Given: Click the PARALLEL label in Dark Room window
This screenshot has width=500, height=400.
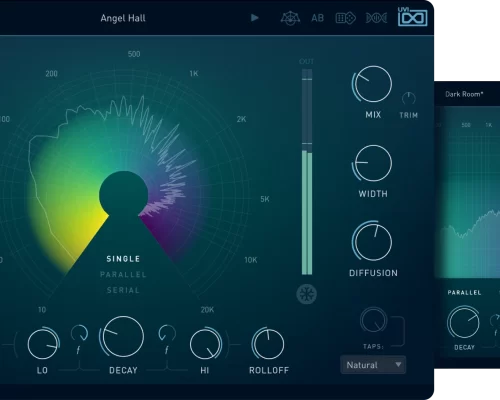Looking at the screenshot, I should pyautogui.click(x=464, y=293).
